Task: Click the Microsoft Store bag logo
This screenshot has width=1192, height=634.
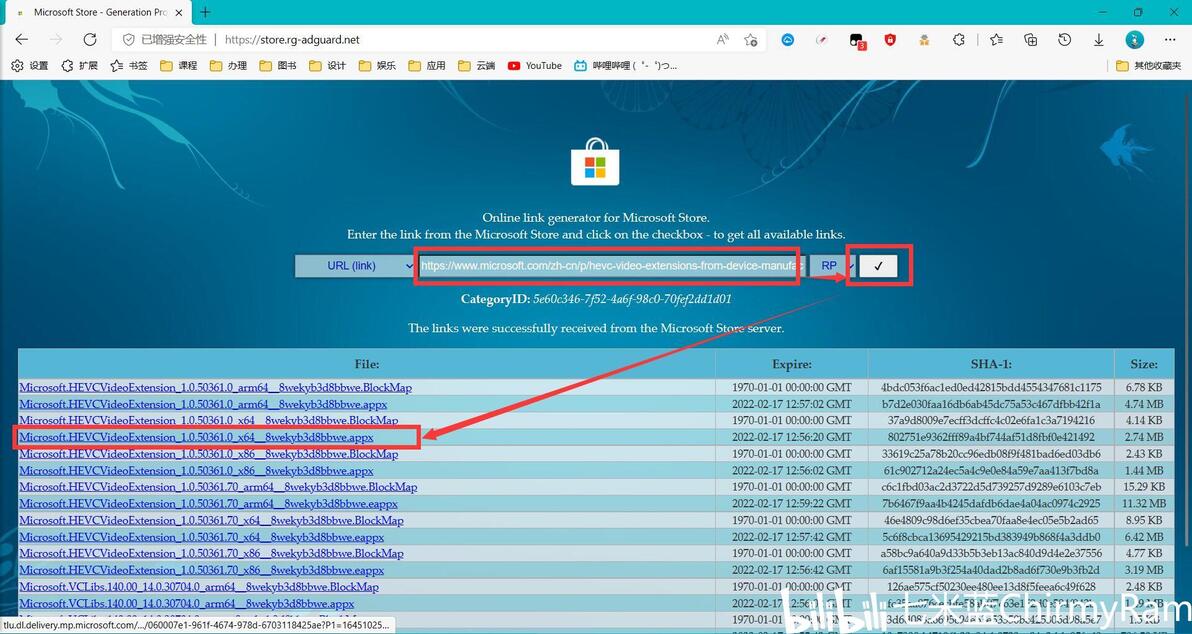Action: coord(595,161)
